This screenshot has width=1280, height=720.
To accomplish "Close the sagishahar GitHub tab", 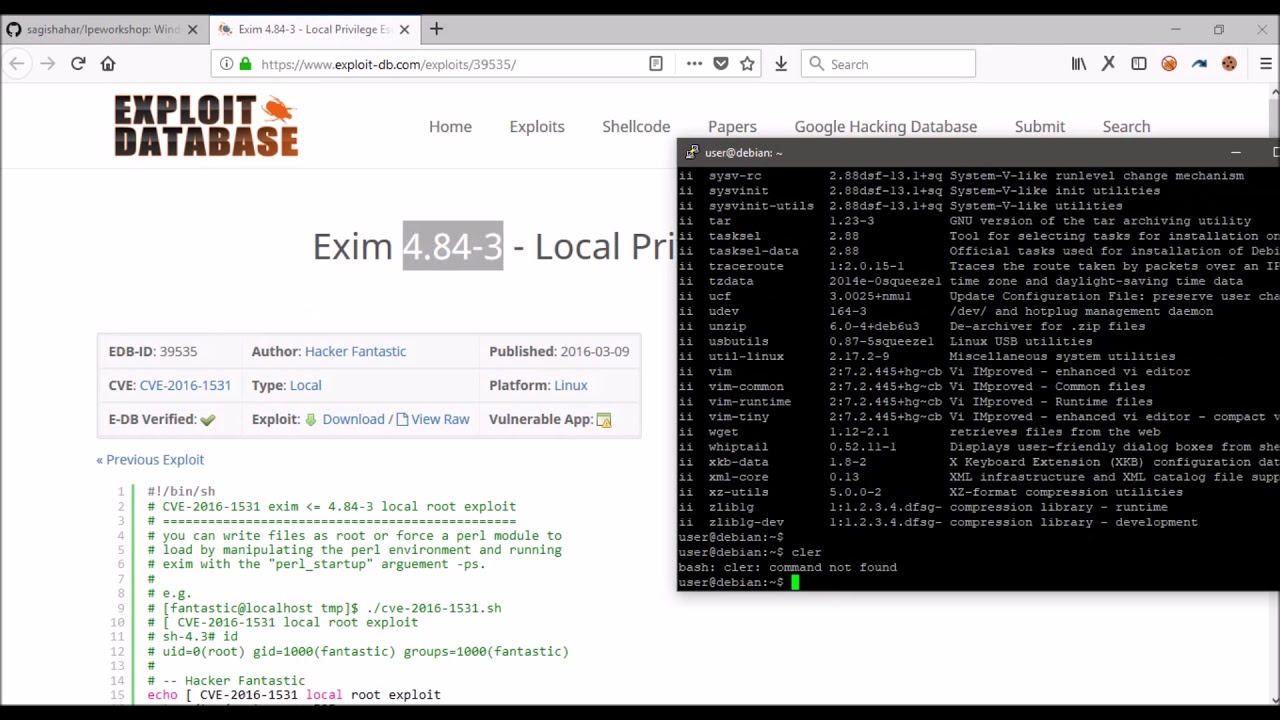I will (193, 30).
